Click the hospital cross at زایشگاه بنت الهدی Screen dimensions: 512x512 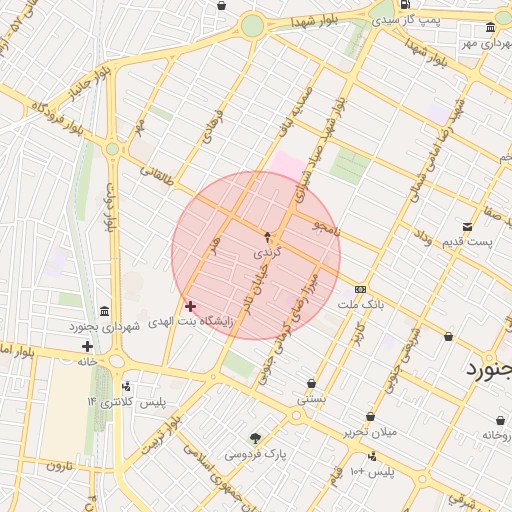(190, 306)
